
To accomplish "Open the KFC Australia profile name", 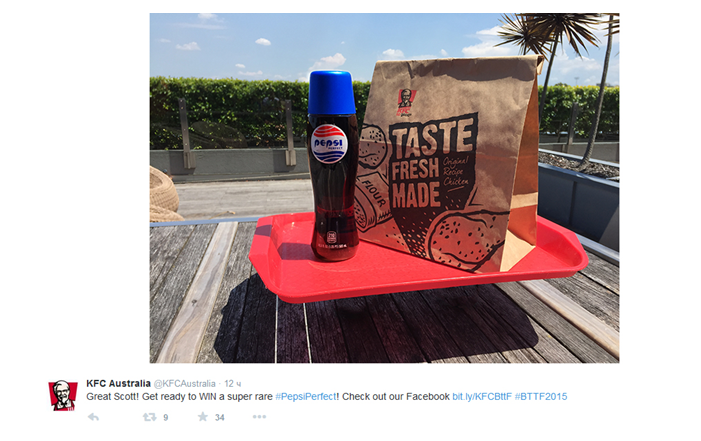I will tap(118, 383).
